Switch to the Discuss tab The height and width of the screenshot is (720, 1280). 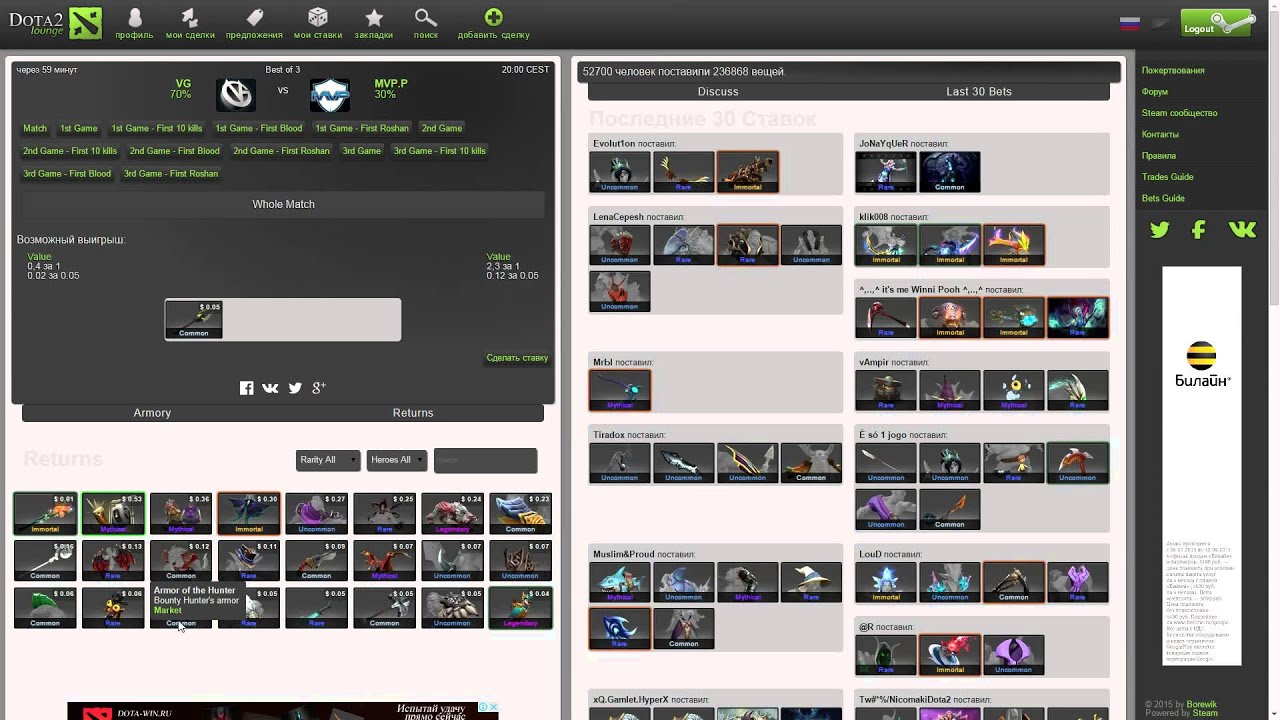718,91
